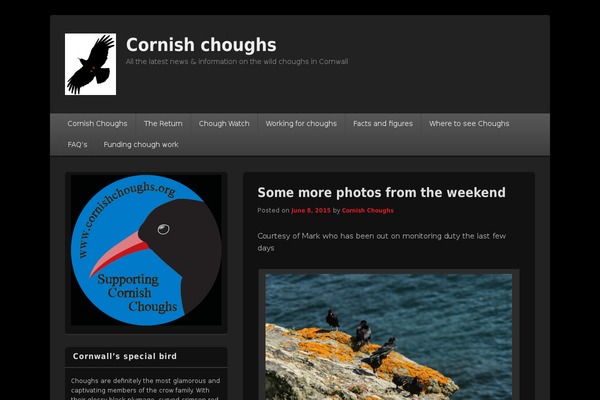Enlarge the choughs on rock photo
This screenshot has width=600, height=400.
click(388, 336)
